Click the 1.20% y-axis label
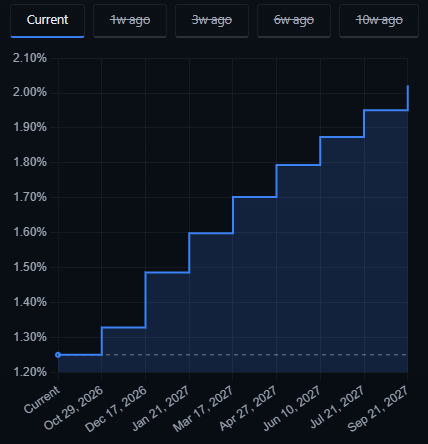Image resolution: width=428 pixels, height=444 pixels. tap(30, 372)
